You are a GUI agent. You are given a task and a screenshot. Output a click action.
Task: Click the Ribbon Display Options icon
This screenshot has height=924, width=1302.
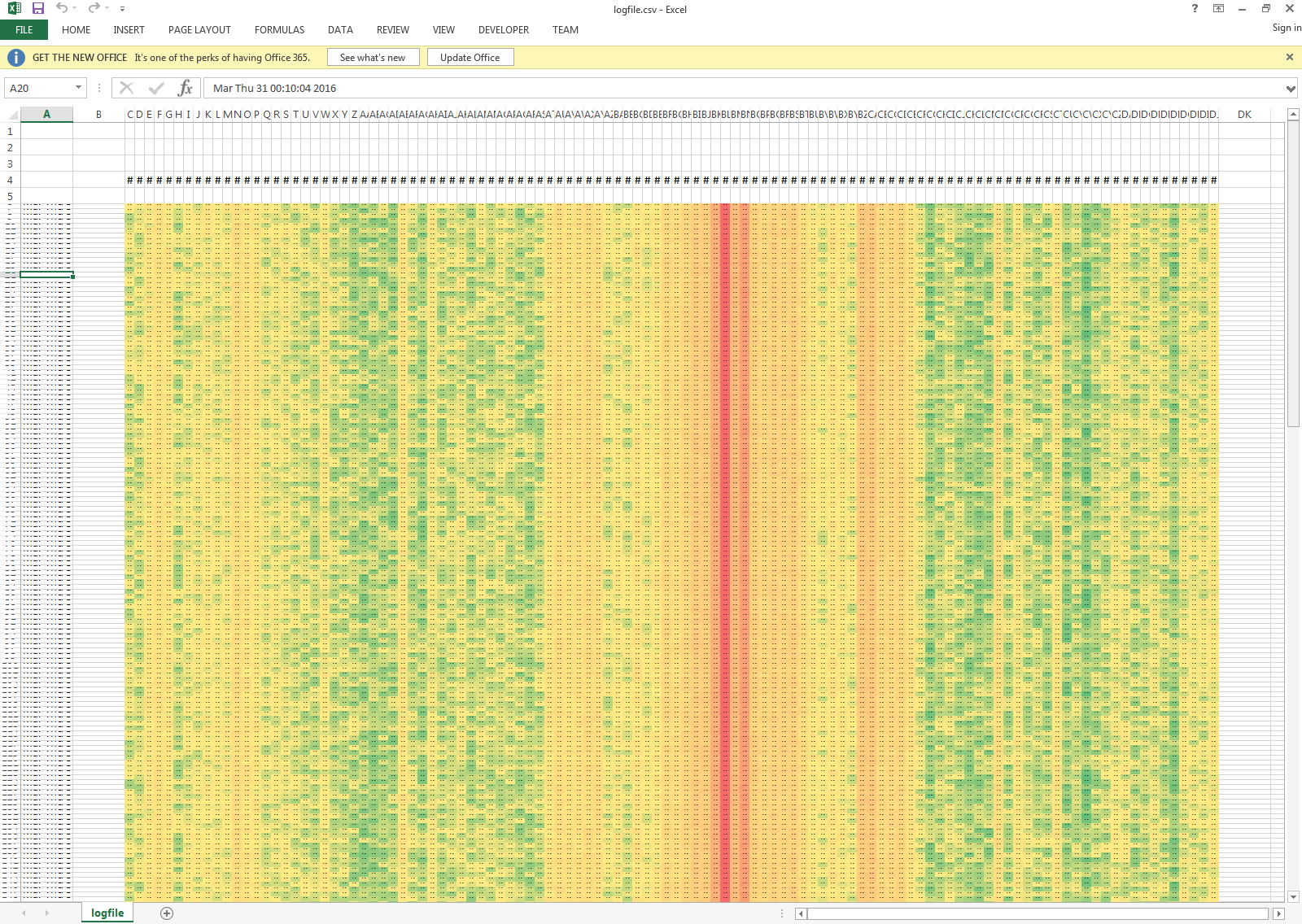click(x=1219, y=9)
